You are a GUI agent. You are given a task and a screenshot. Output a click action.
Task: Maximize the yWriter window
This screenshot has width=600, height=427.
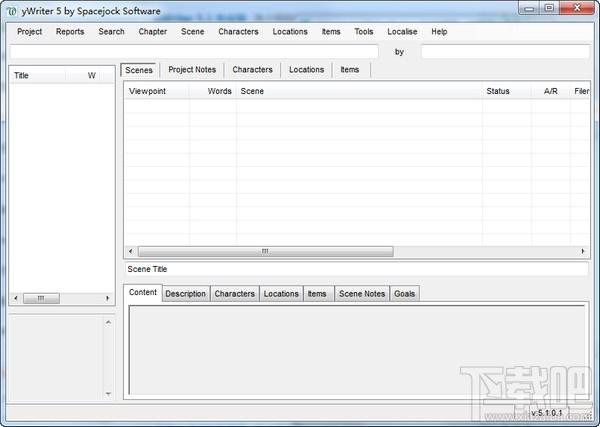(549, 8)
